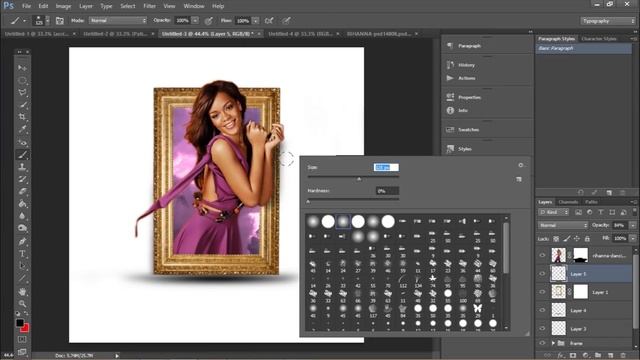This screenshot has width=640, height=360.
Task: Select the Clone Stamp tool
Action: click(x=22, y=167)
